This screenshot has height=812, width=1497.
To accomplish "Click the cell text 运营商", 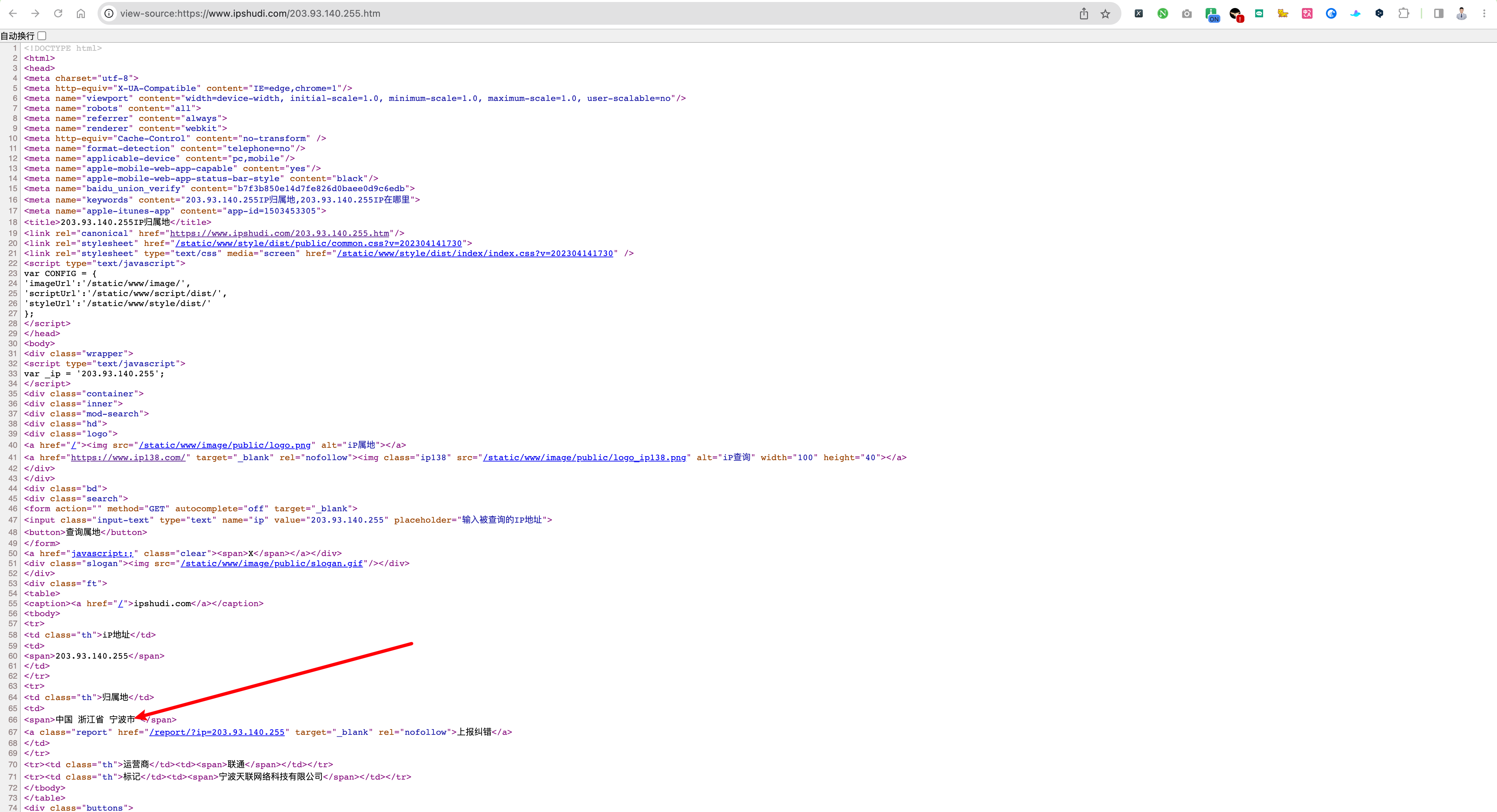I will point(136,764).
